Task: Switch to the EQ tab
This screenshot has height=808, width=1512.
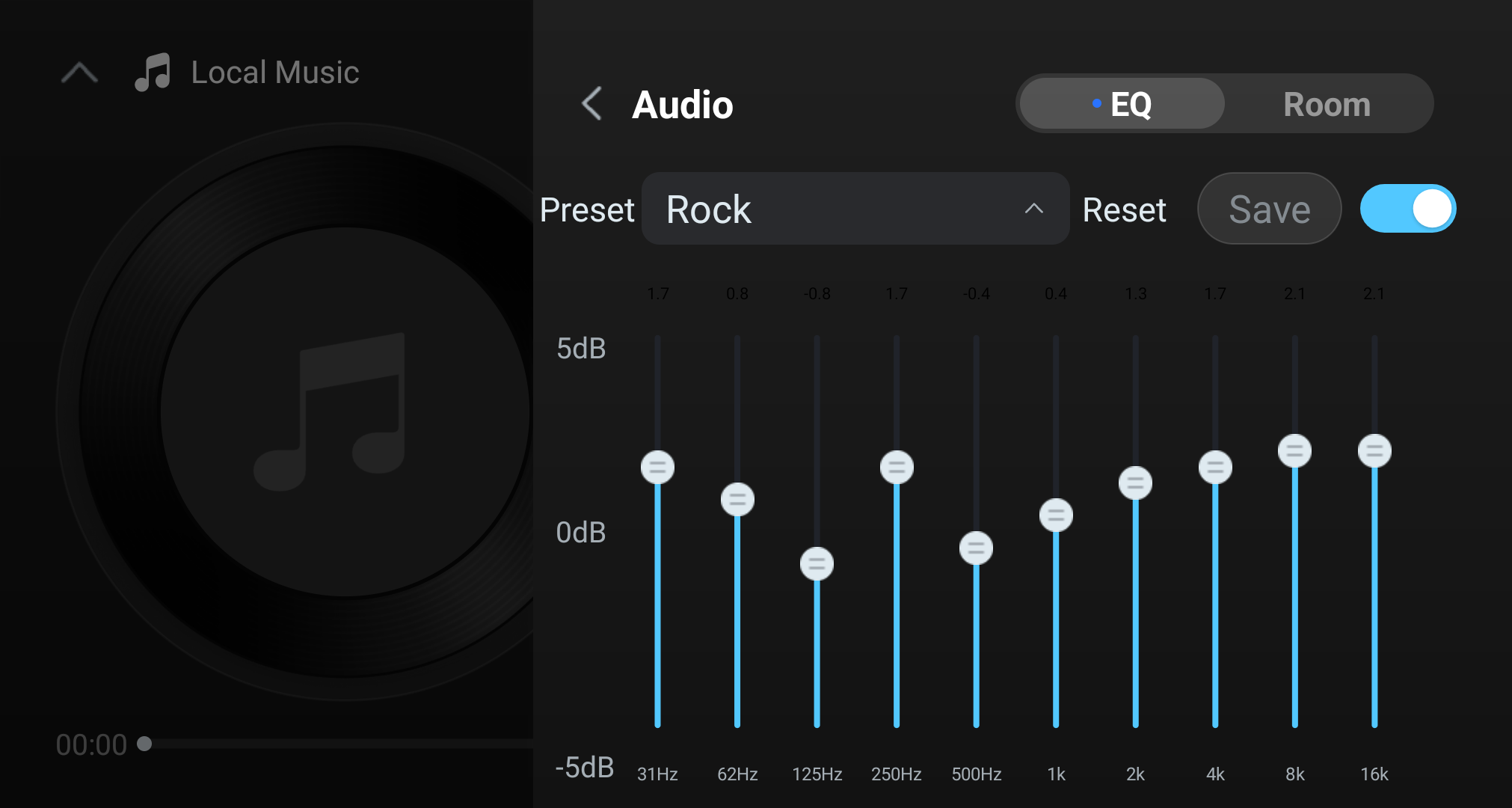Action: click(x=1122, y=103)
